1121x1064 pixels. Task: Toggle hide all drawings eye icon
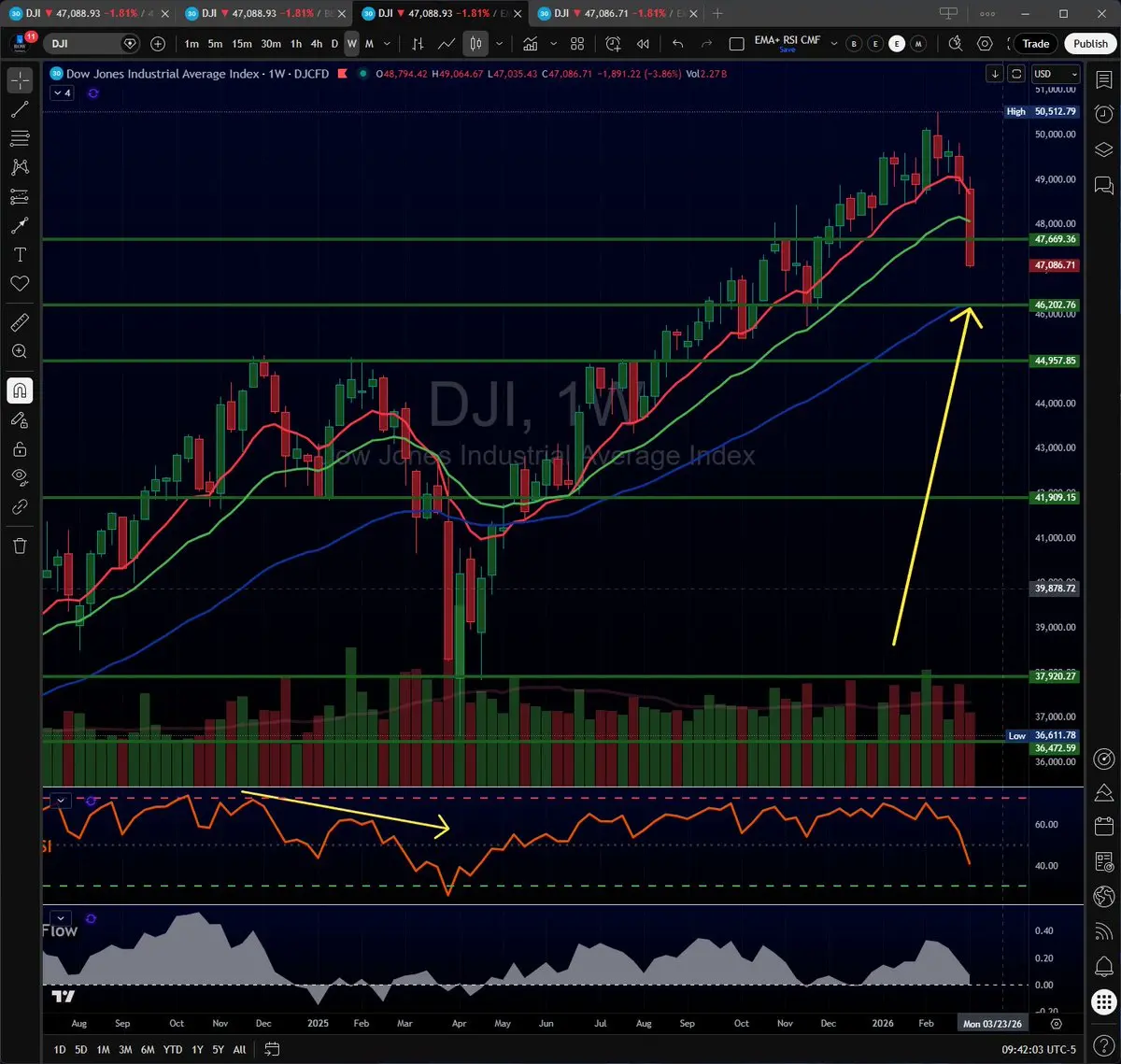click(20, 477)
